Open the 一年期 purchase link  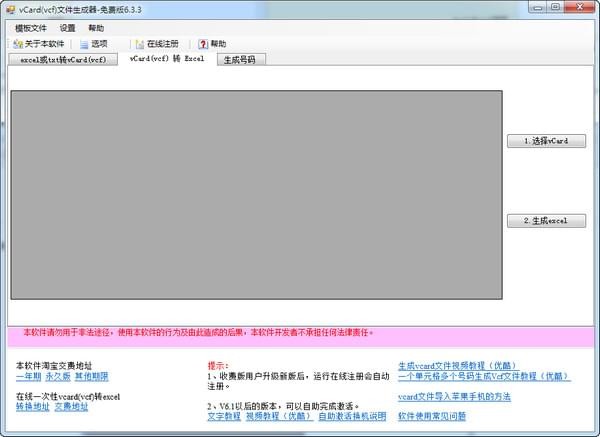(x=28, y=376)
